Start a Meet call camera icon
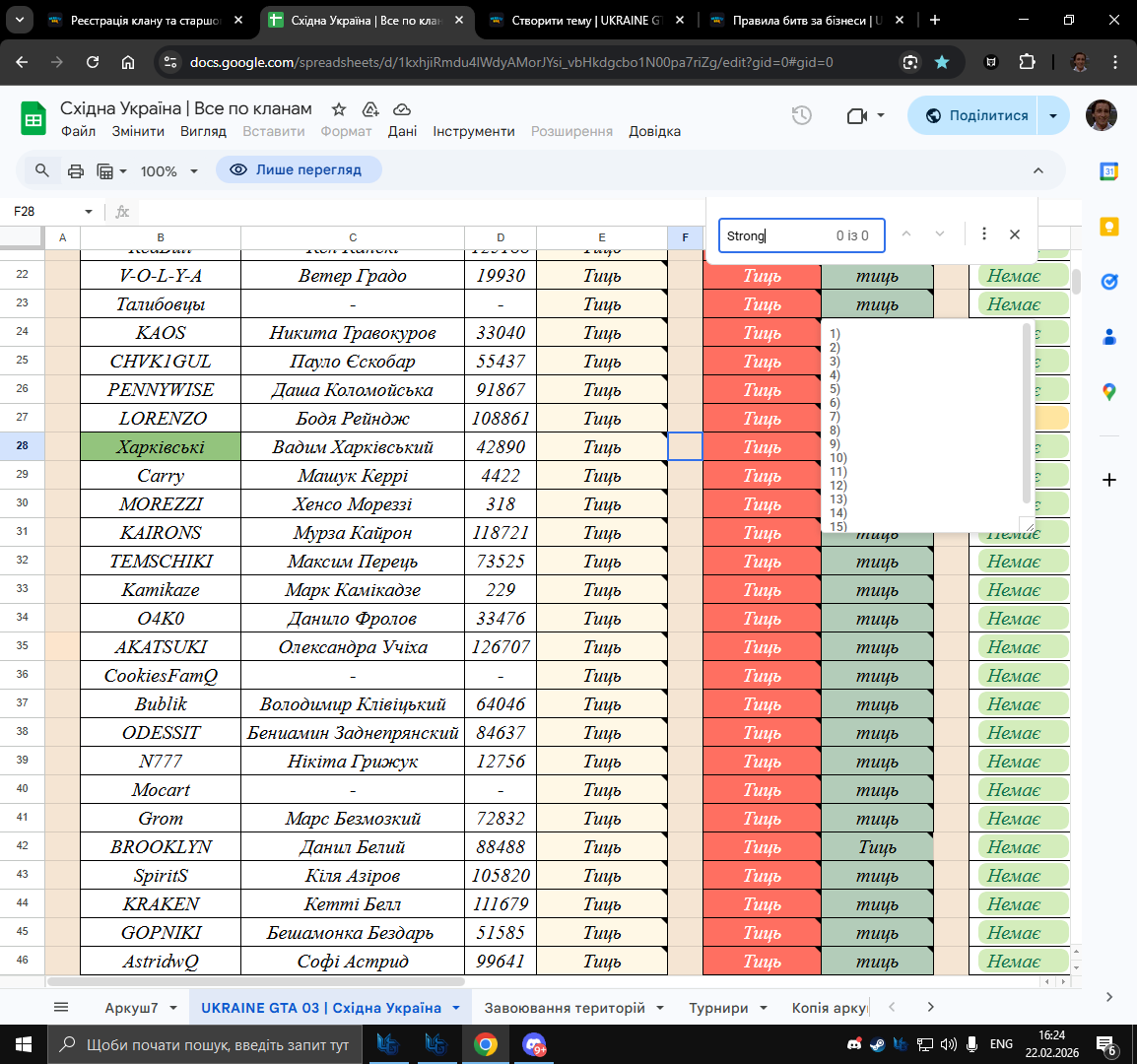Image resolution: width=1137 pixels, height=1064 pixels. click(857, 115)
